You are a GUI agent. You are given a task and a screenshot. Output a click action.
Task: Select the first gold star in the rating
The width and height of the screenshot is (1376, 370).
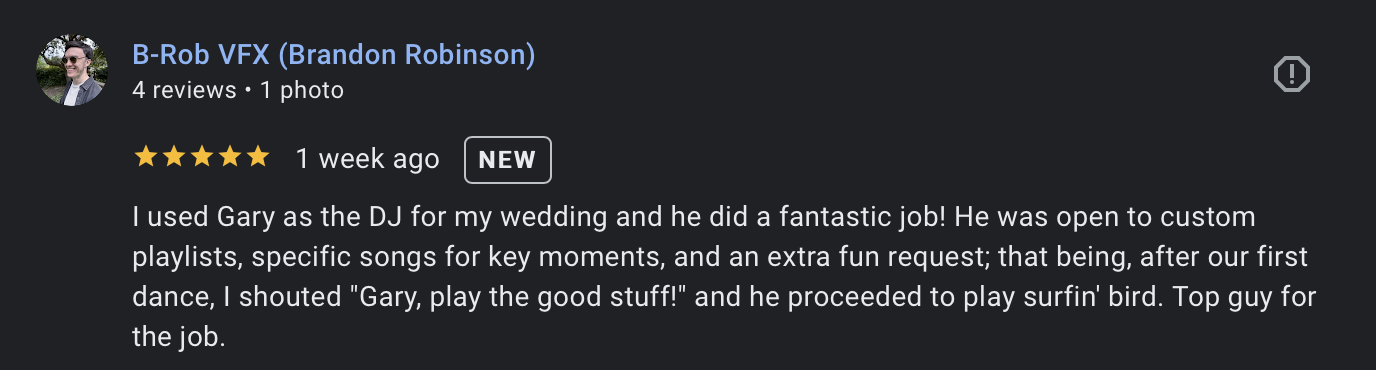coord(146,157)
